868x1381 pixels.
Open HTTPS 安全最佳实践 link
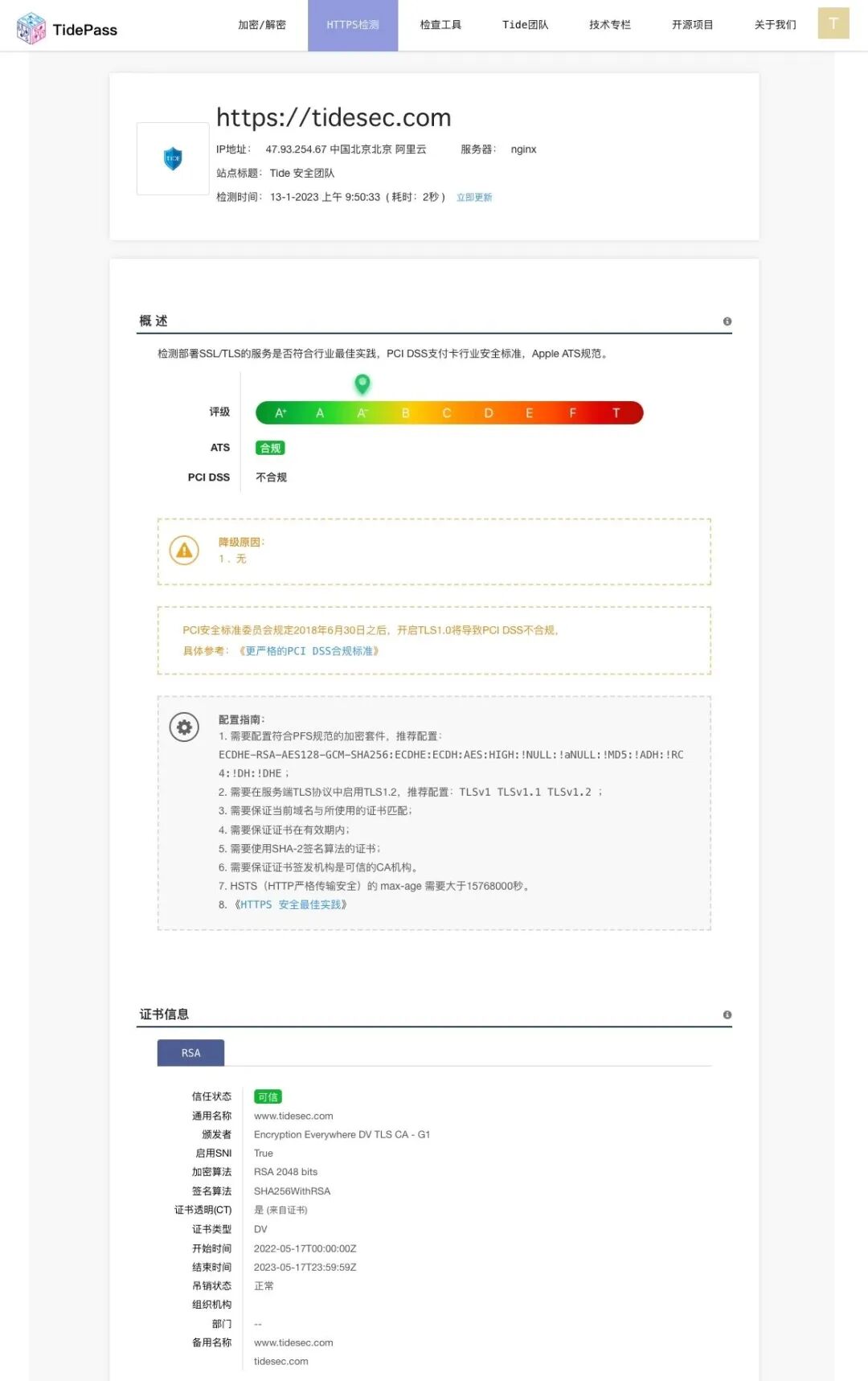click(291, 905)
